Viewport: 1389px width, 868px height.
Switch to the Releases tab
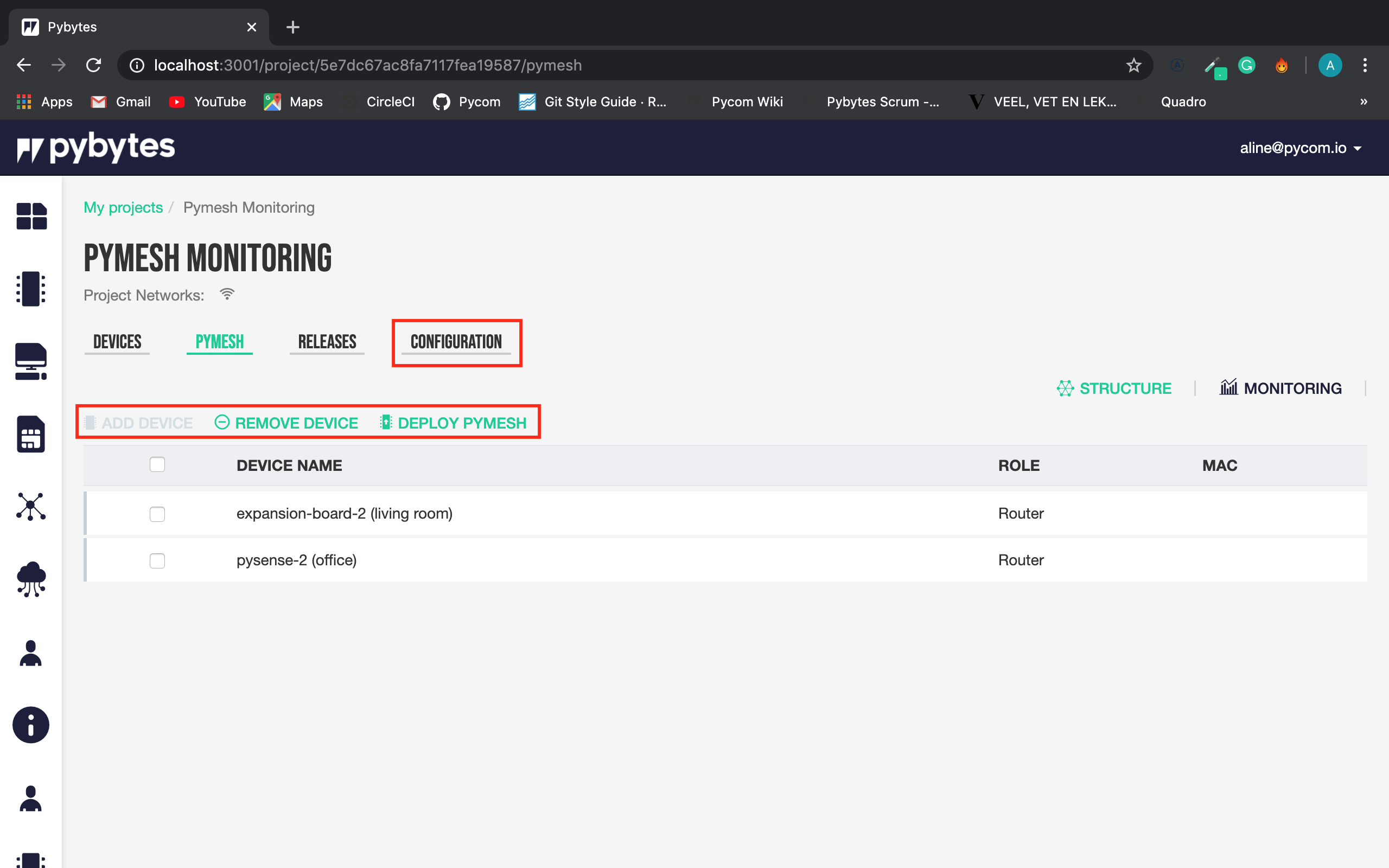(x=327, y=342)
